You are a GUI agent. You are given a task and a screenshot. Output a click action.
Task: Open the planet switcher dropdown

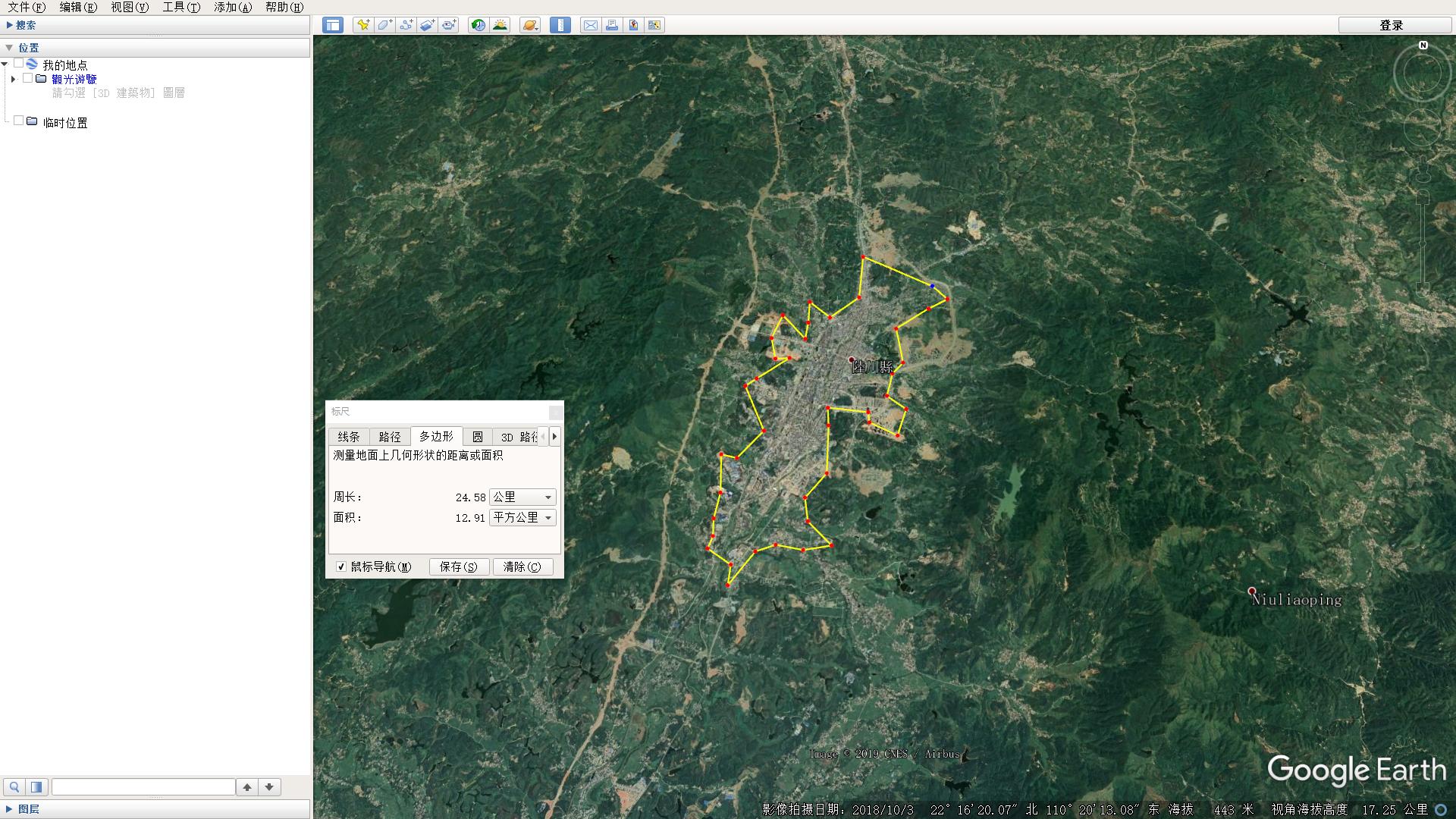click(529, 25)
